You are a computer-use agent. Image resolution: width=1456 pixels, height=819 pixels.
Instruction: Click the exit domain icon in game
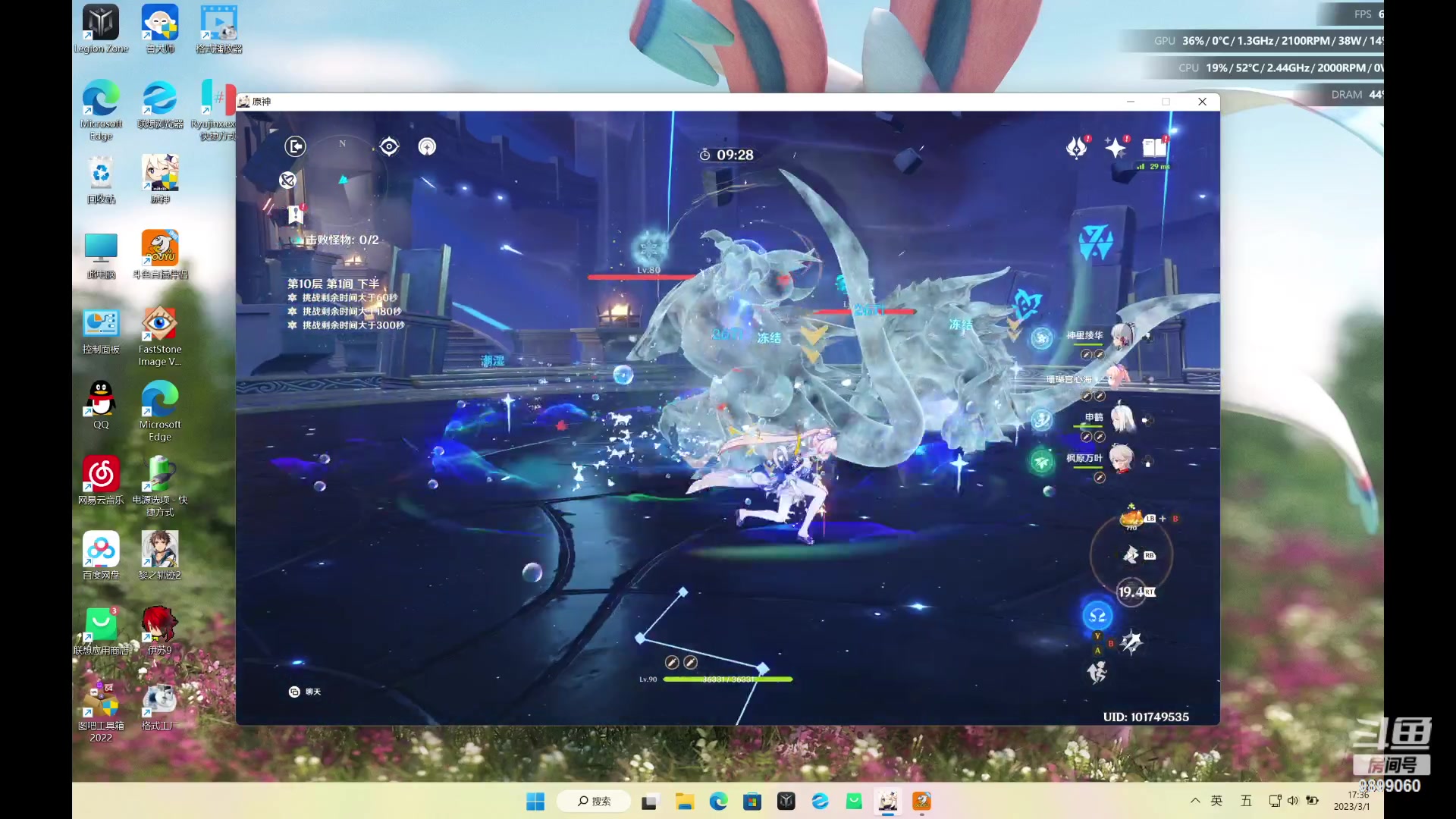[295, 146]
